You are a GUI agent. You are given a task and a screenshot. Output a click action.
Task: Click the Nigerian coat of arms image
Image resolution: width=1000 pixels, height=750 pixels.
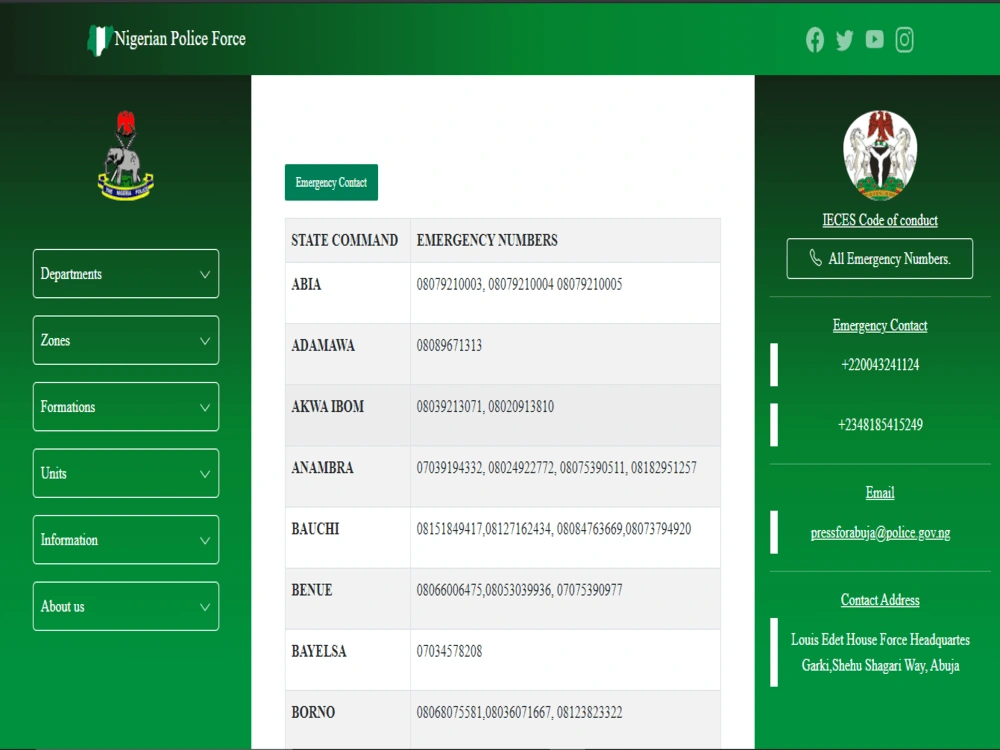click(880, 155)
